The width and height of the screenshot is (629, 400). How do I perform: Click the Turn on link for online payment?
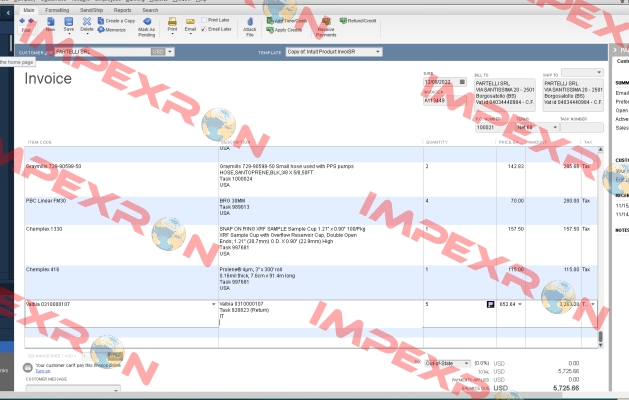43,371
